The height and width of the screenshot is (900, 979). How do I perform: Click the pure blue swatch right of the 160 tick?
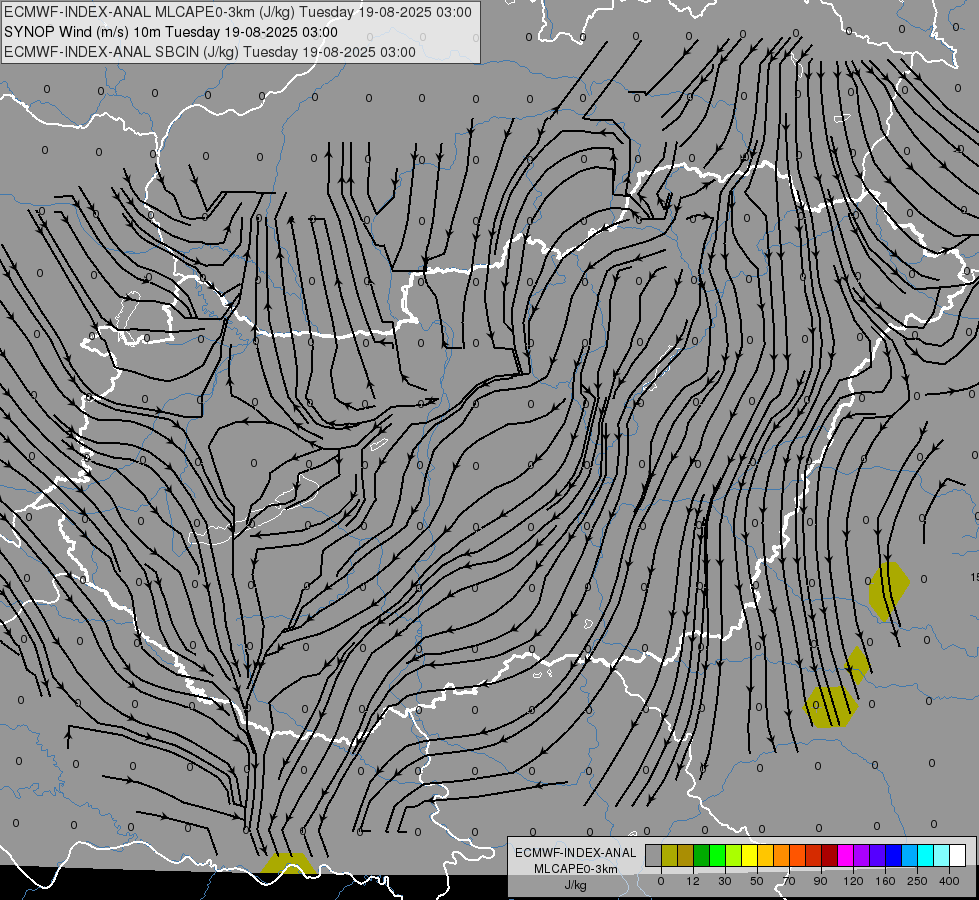click(893, 855)
